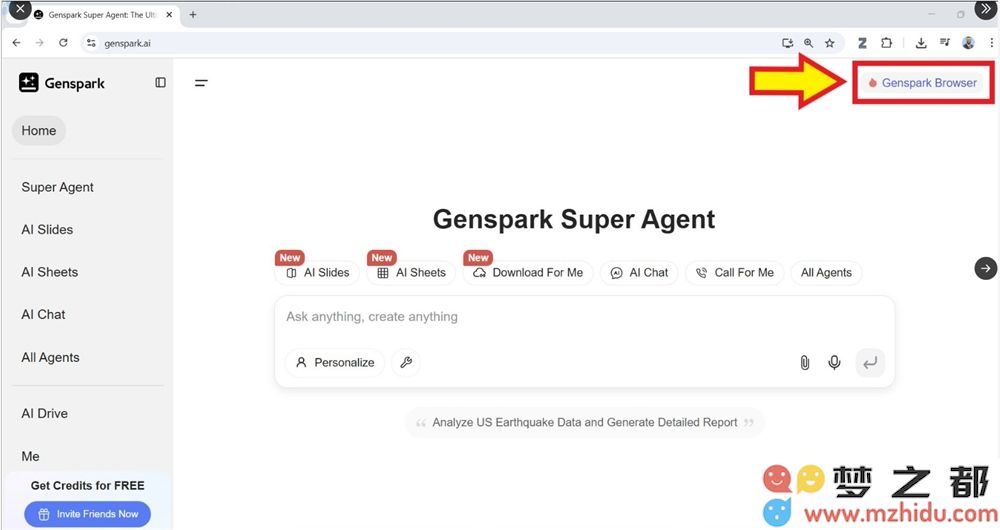Click the dark right-arrow circle button

[x=985, y=269]
